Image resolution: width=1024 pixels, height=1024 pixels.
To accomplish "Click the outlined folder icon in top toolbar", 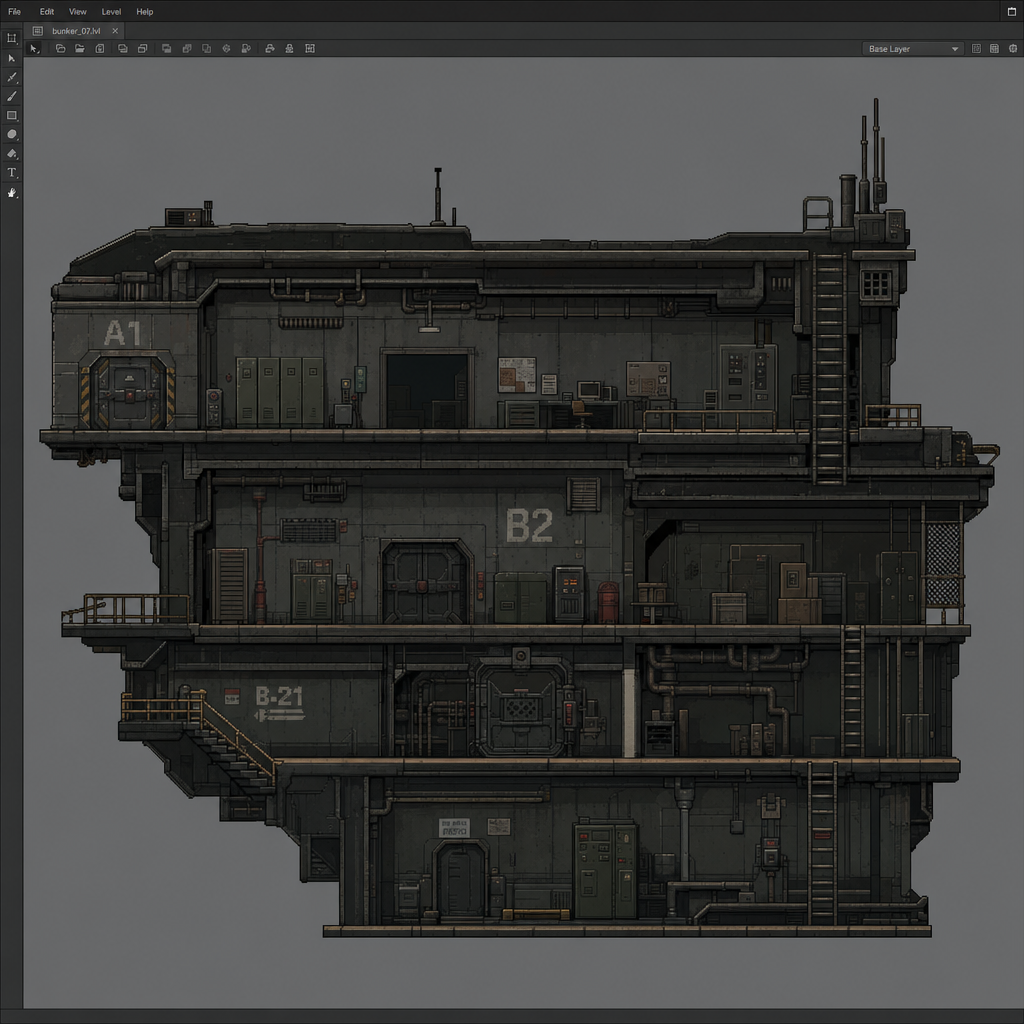I will (60, 48).
